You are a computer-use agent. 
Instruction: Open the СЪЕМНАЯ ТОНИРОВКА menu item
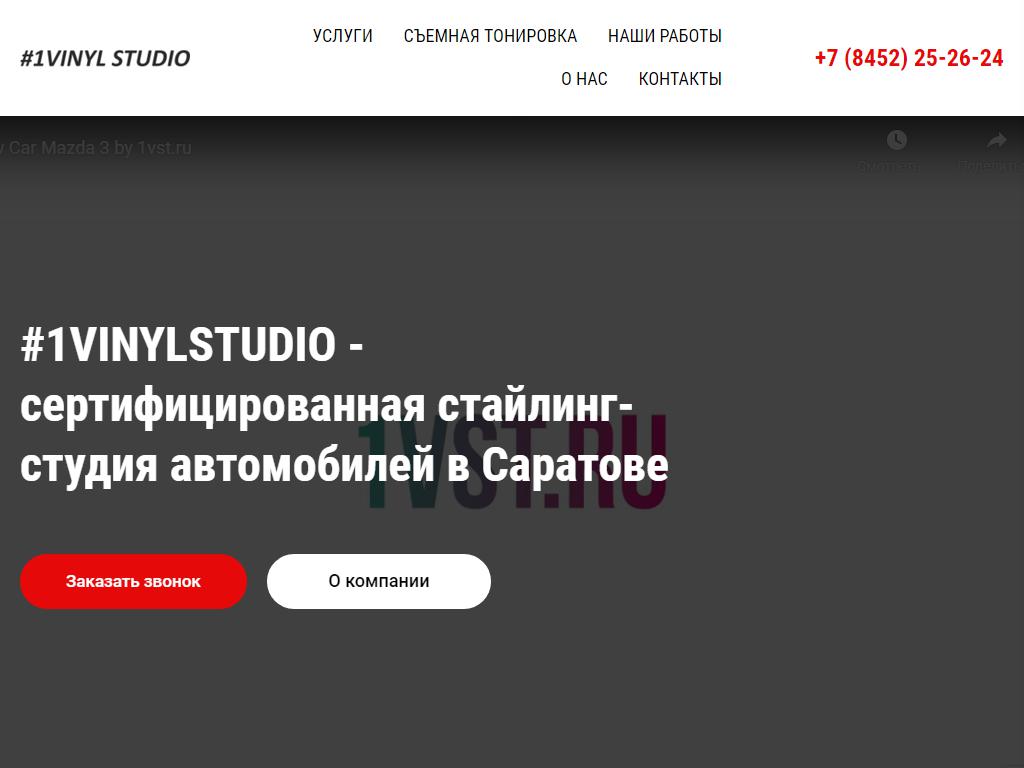(490, 36)
